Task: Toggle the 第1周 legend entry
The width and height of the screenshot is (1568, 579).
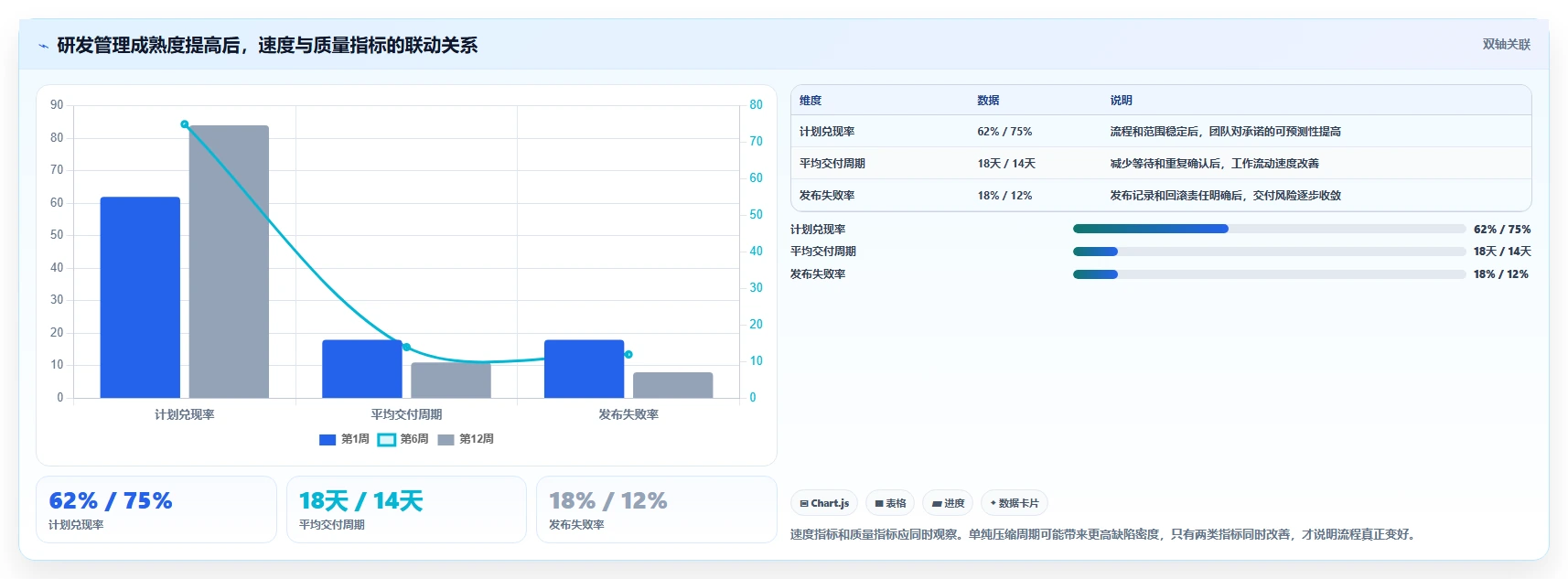Action: (x=344, y=439)
